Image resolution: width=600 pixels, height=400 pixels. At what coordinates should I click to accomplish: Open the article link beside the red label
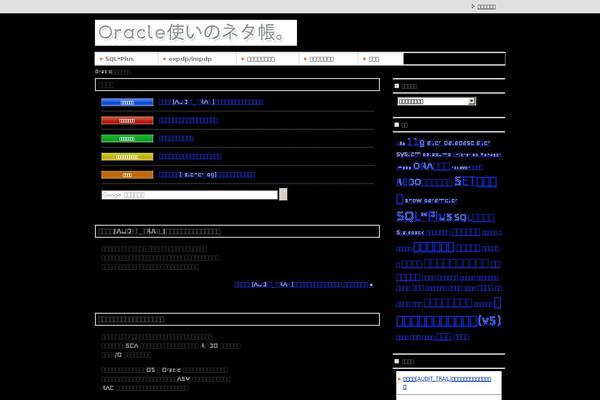tap(188, 120)
